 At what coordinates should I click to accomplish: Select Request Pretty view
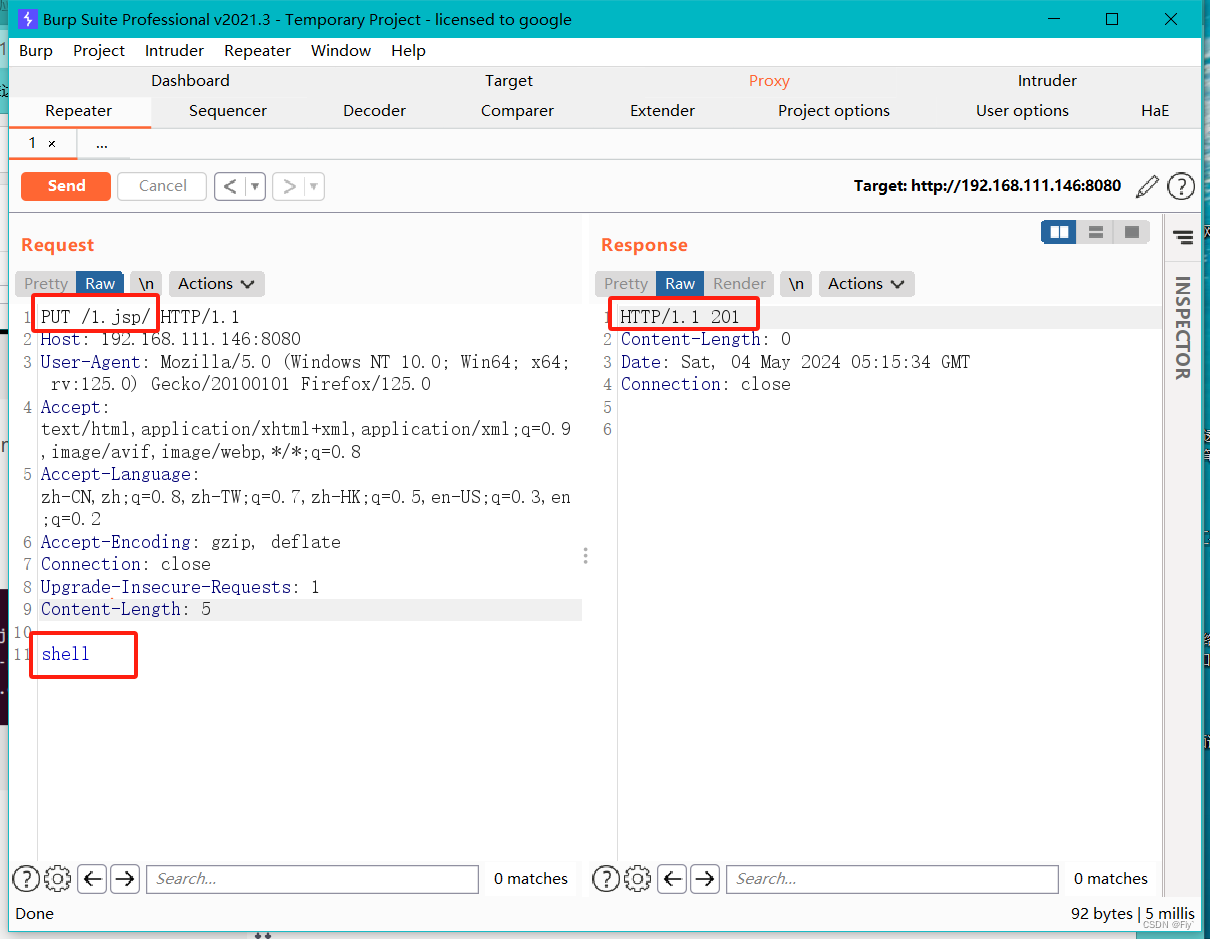[46, 284]
